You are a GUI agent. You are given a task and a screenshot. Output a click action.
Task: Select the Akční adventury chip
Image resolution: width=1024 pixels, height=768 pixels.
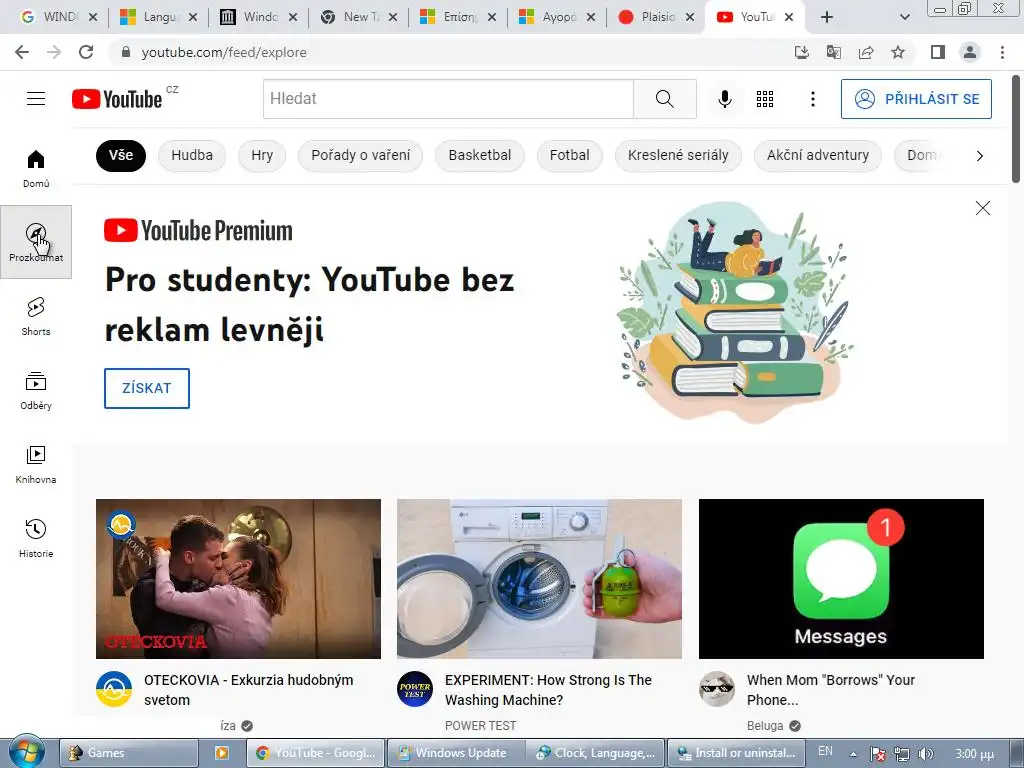tap(818, 155)
